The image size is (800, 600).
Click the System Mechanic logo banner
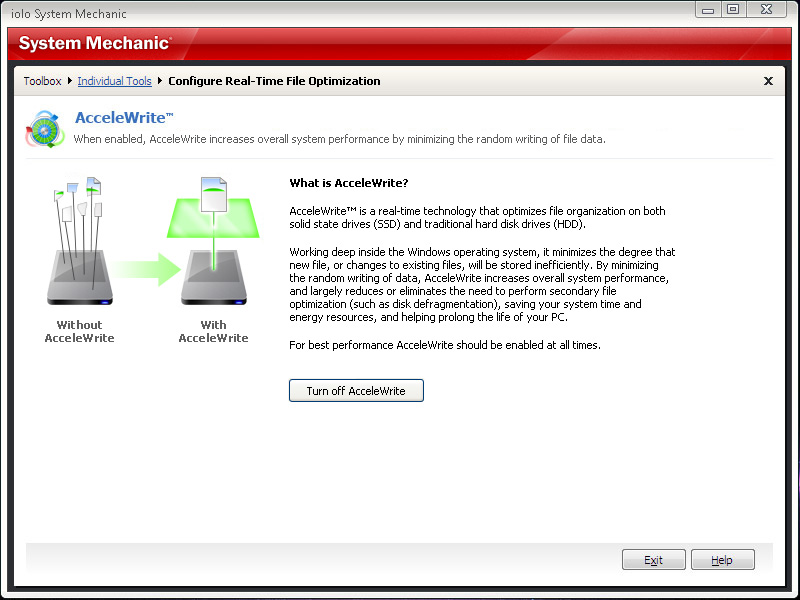click(x=94, y=43)
